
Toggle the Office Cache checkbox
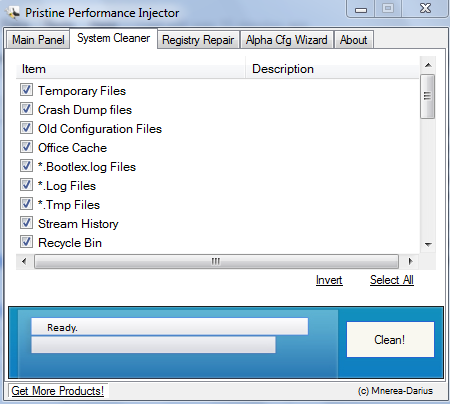[26, 147]
